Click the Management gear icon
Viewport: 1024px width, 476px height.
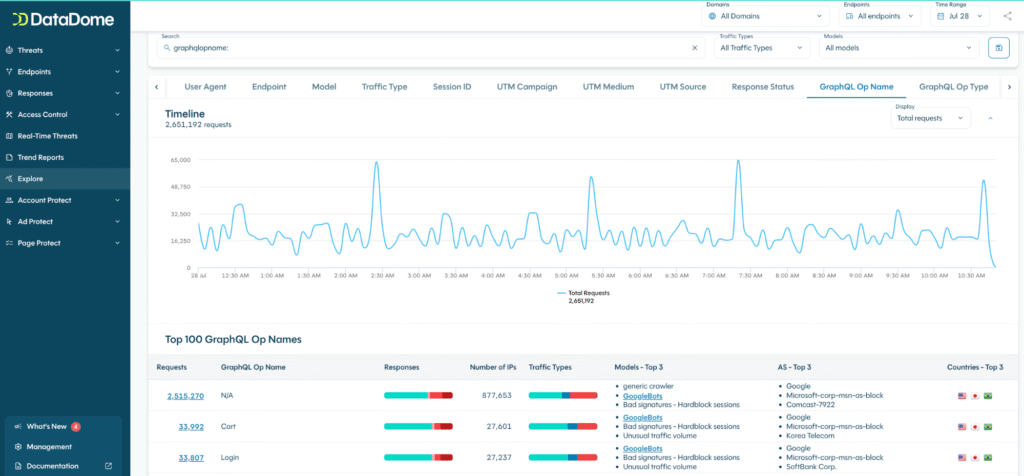pos(18,447)
